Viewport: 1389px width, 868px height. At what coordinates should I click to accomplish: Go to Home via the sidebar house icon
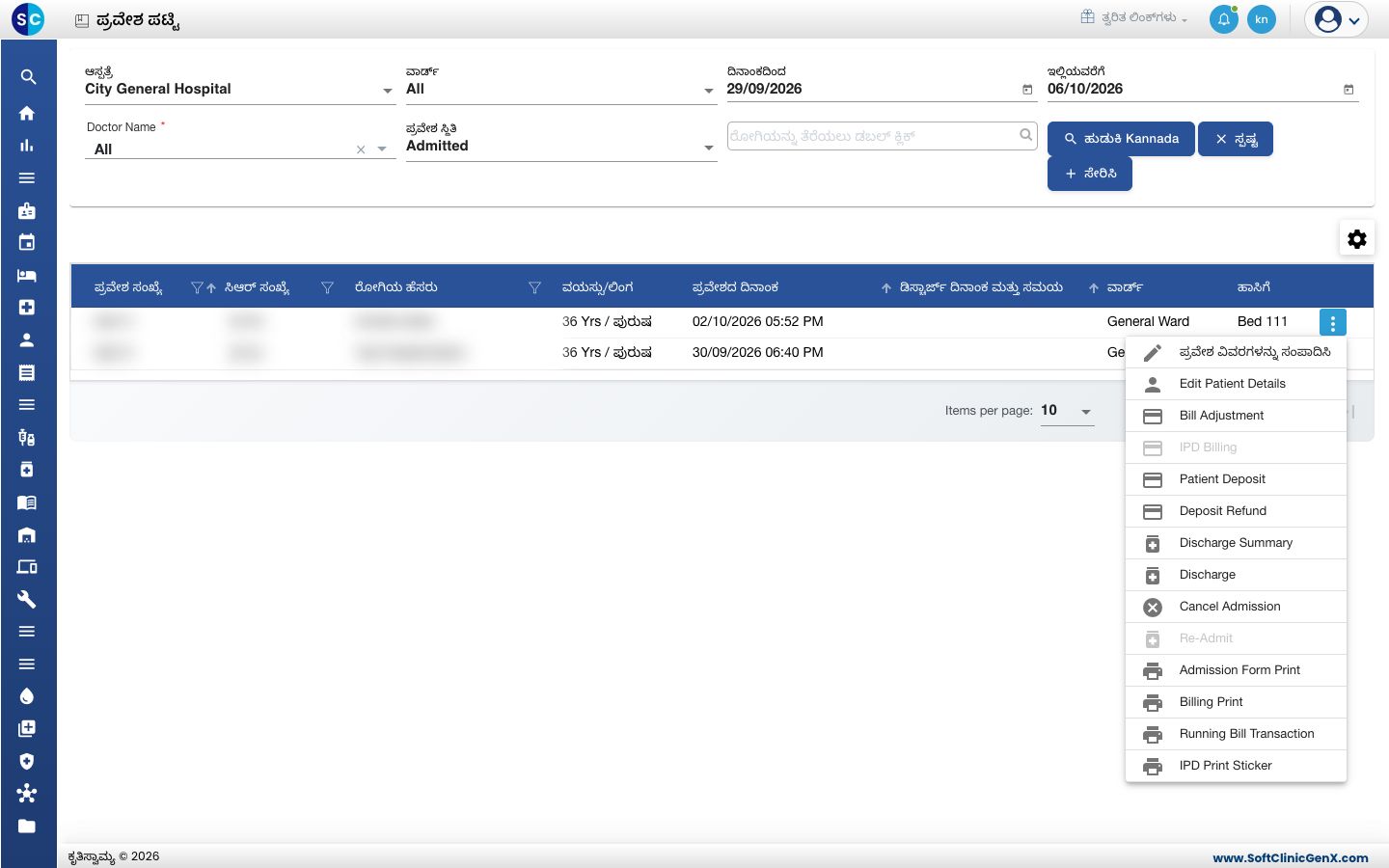tap(27, 113)
